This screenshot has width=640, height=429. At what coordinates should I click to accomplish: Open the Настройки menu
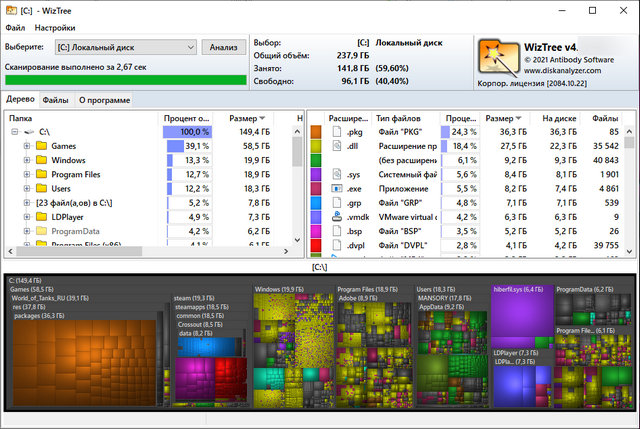tap(55, 27)
